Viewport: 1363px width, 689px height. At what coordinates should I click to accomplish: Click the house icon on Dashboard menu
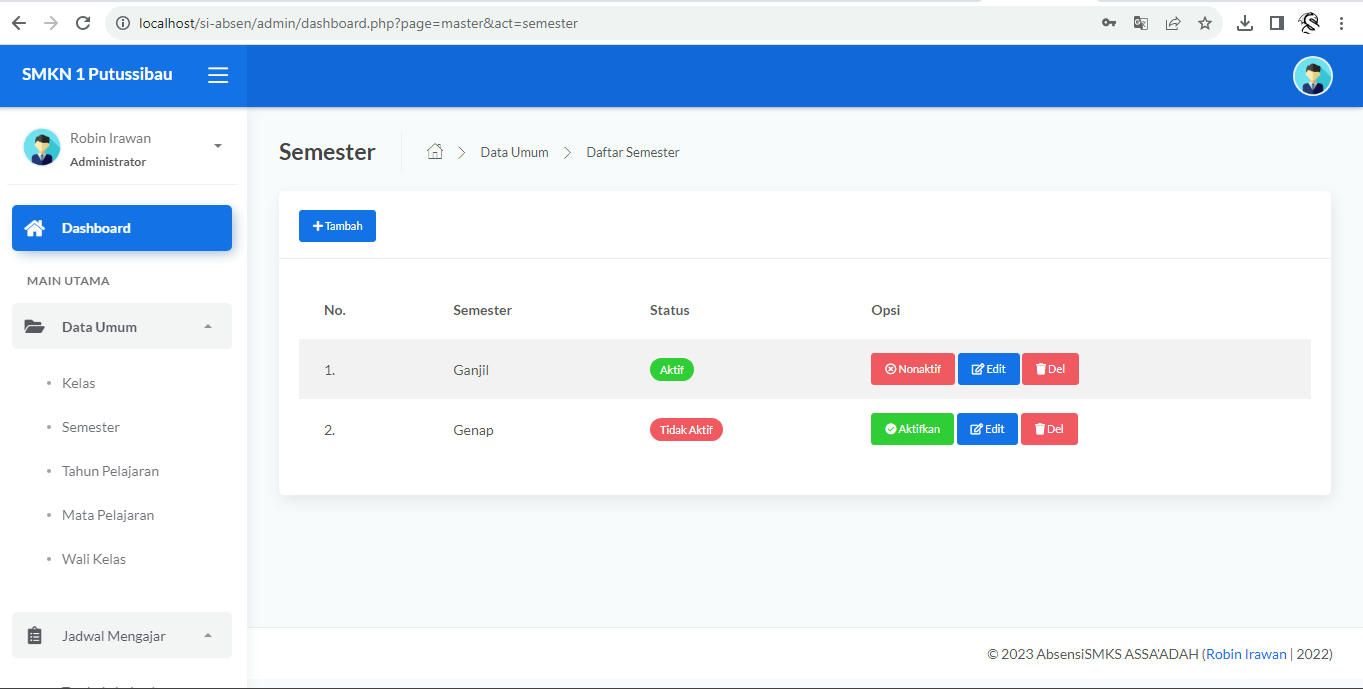pyautogui.click(x=35, y=227)
